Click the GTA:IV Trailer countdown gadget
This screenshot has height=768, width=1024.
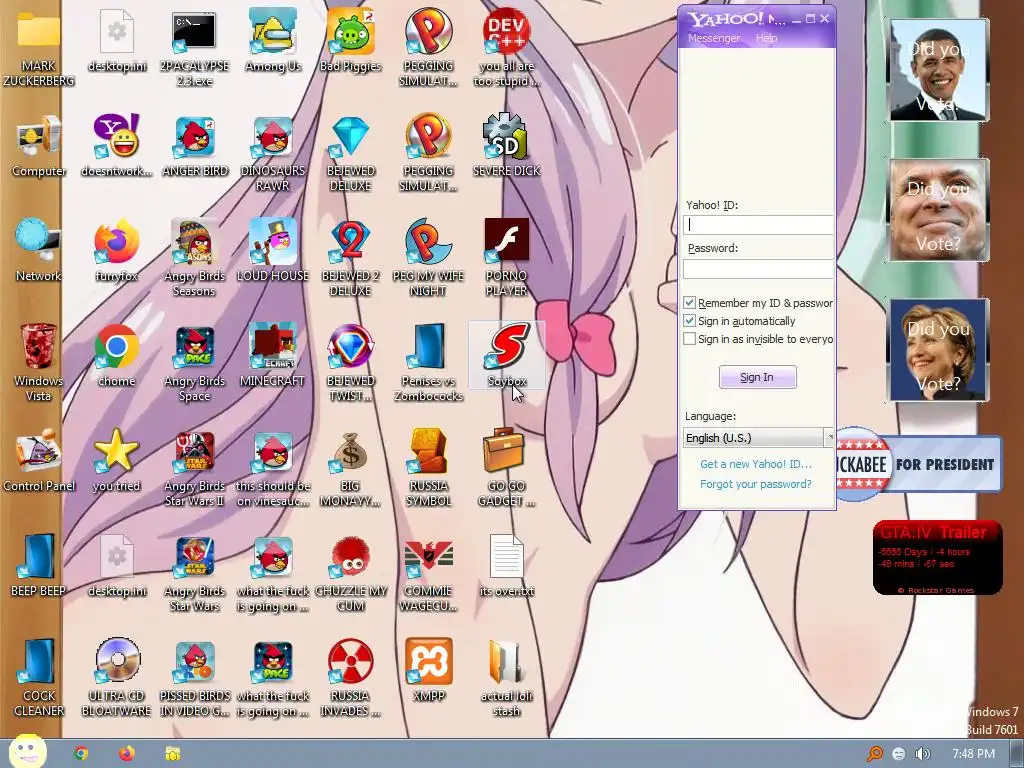pyautogui.click(x=937, y=558)
